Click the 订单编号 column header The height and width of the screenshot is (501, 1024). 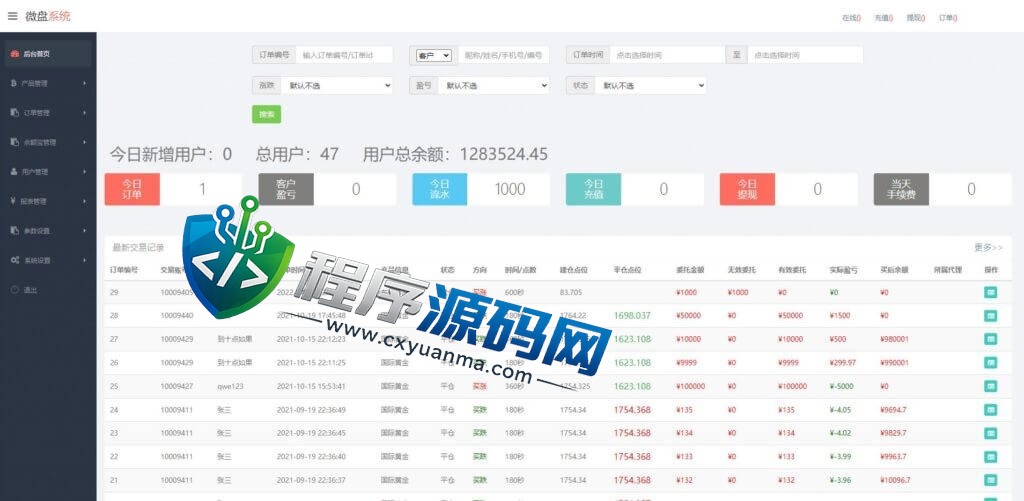point(124,270)
